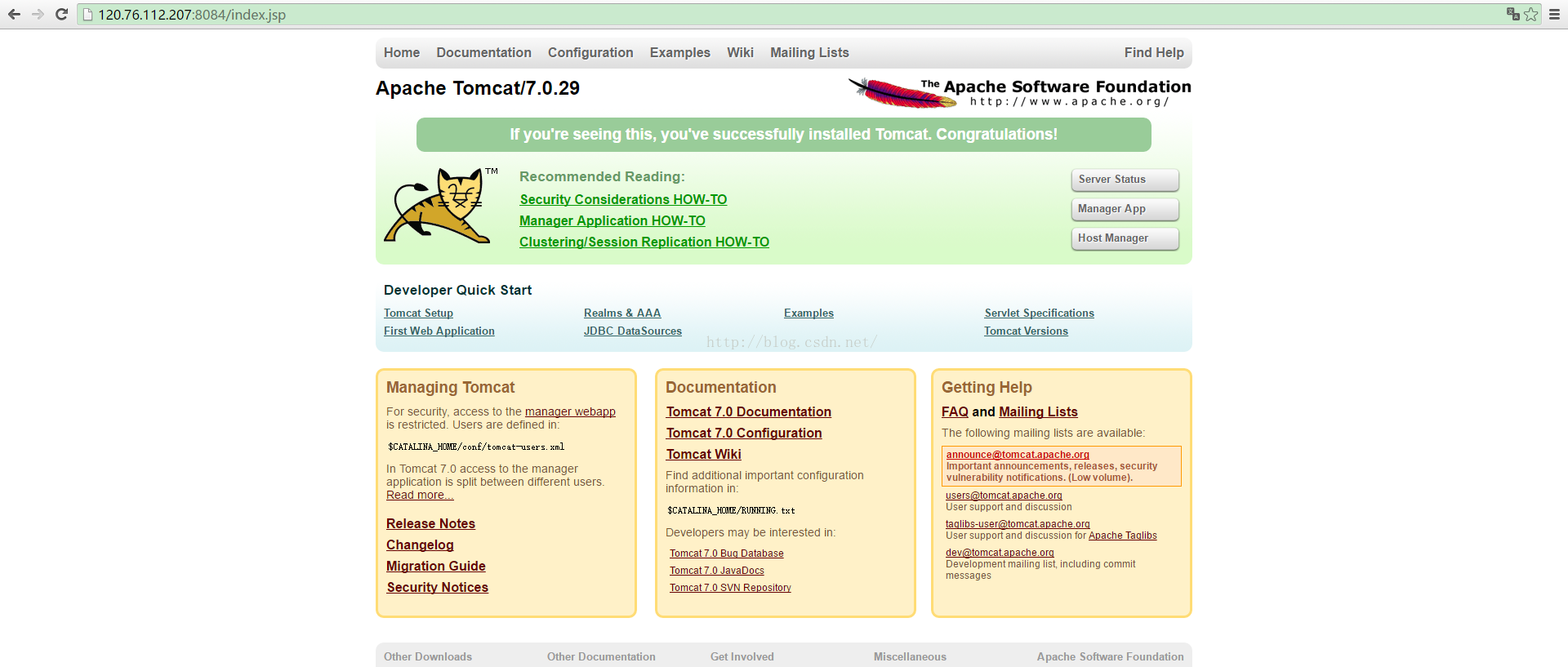
Task: Open the Changelog link
Action: coord(420,545)
